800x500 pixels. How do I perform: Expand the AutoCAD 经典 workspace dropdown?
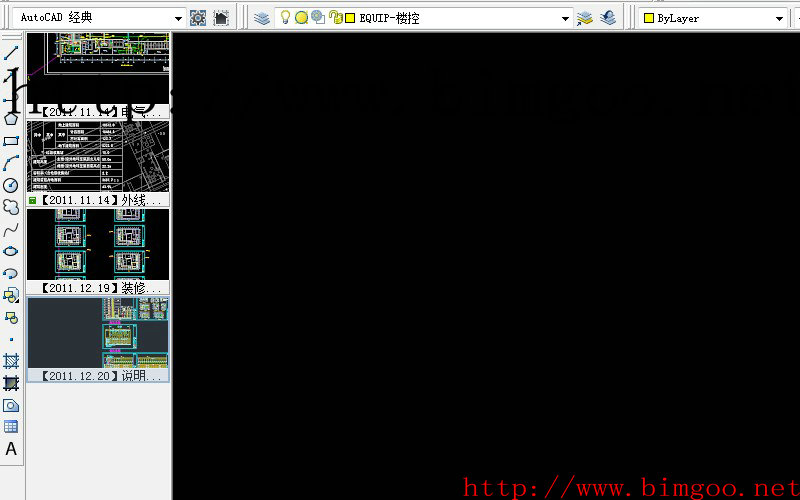pos(179,18)
